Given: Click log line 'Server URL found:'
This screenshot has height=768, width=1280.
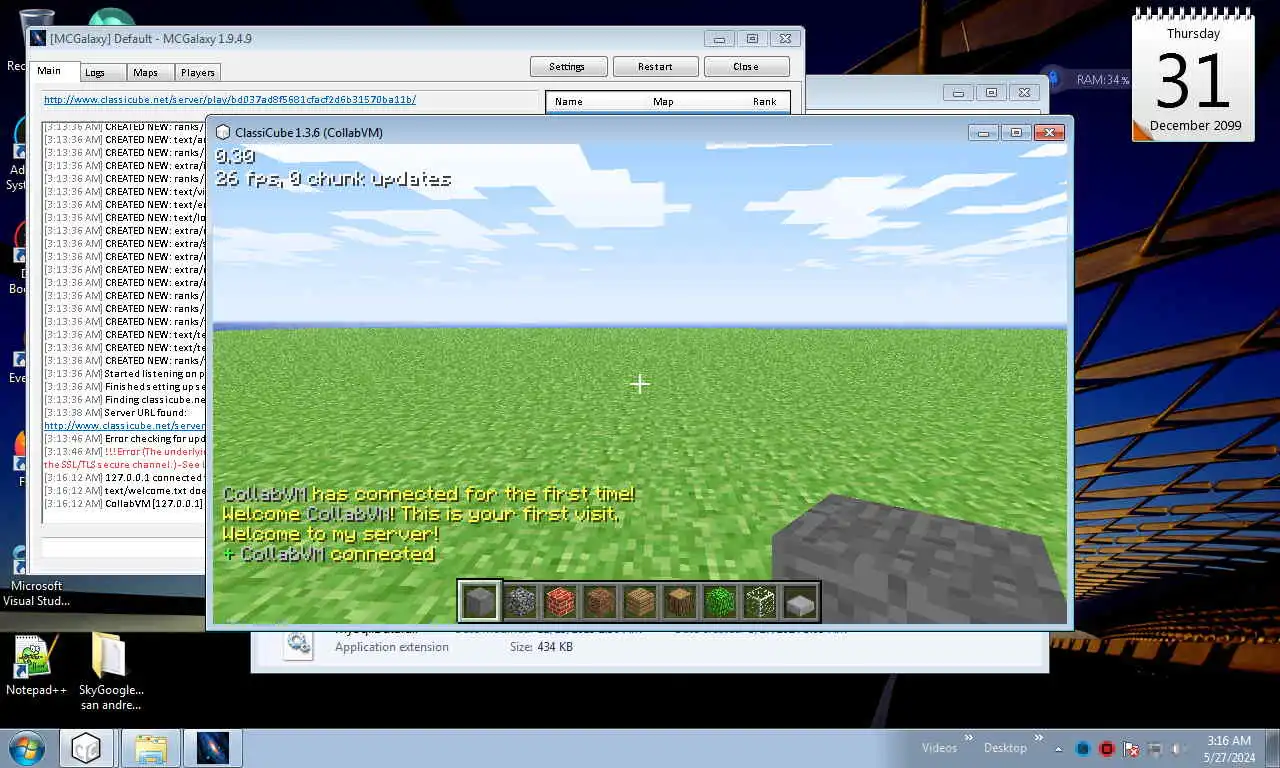Looking at the screenshot, I should tap(124, 412).
